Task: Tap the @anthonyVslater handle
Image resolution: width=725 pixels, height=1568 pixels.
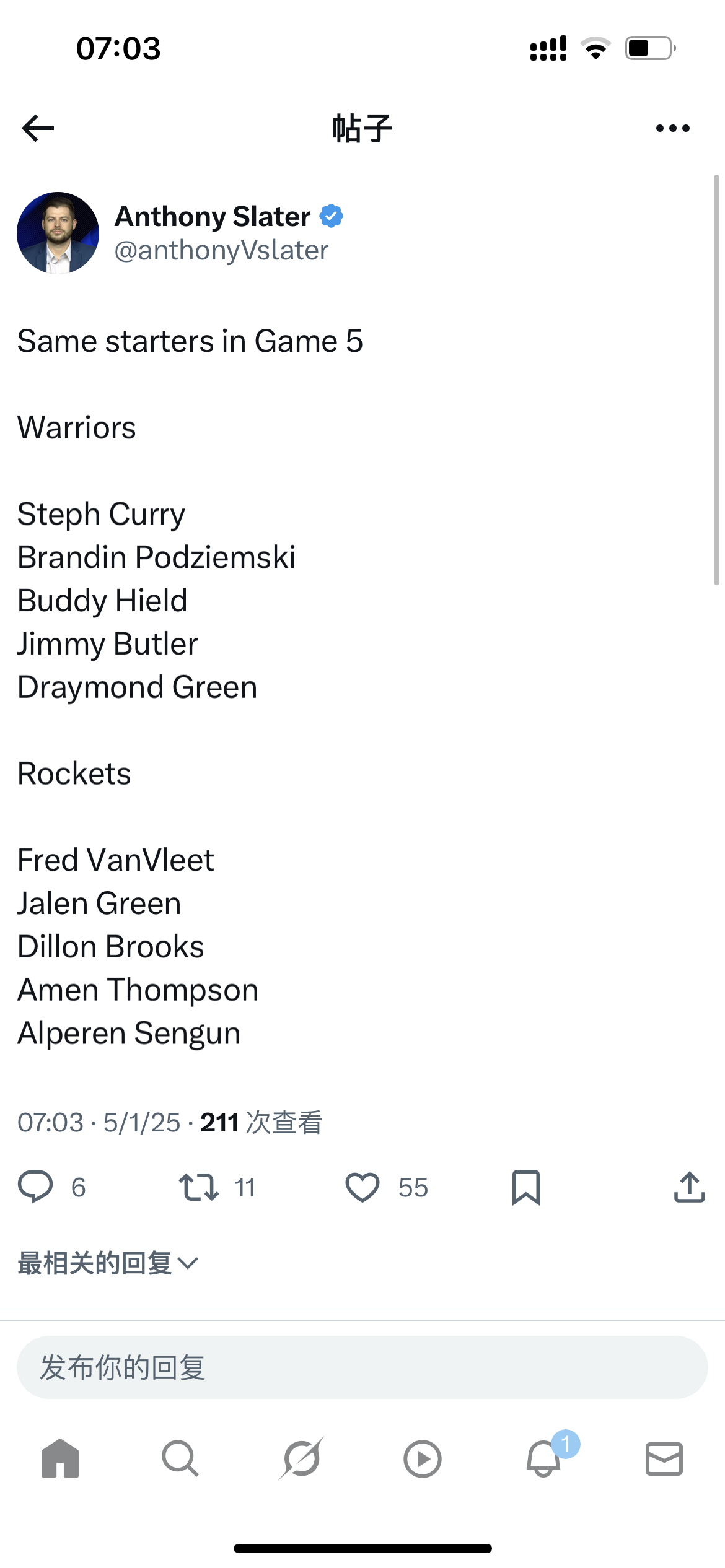Action: (x=221, y=250)
